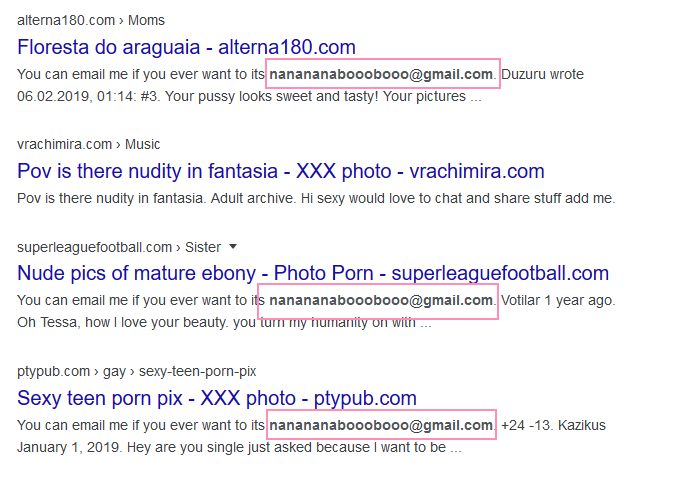
Task: Click the 'Duzuru wrote' text in the first snippet
Action: (542, 74)
